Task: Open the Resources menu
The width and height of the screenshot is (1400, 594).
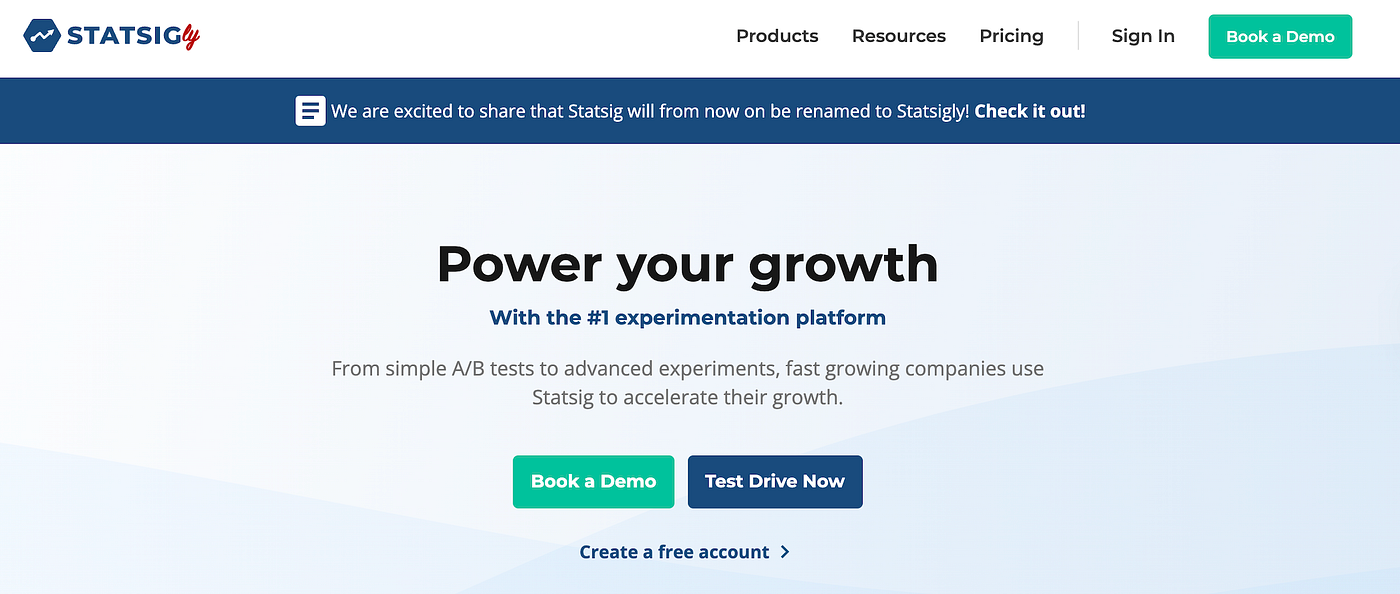Action: (x=898, y=36)
